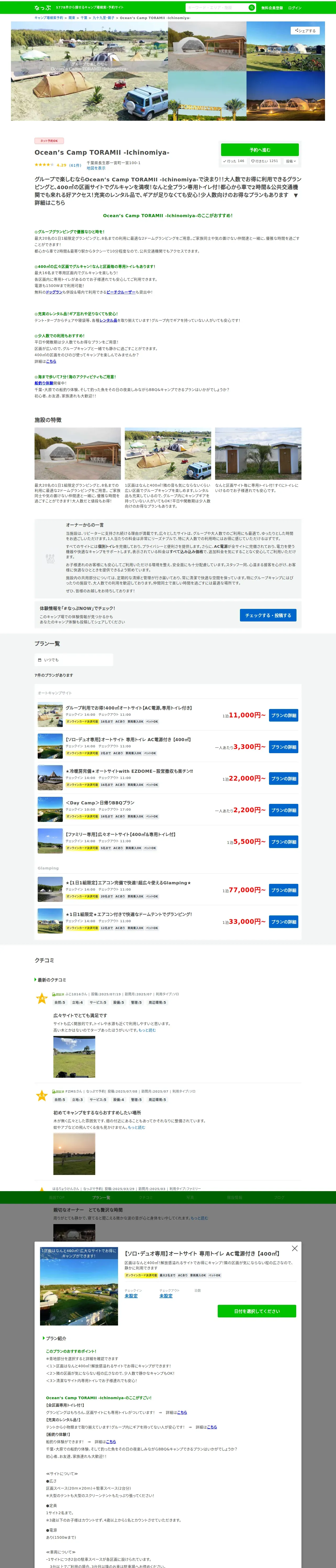Click the 冷暖房完備 EZDOME plan thumbnail

click(x=50, y=779)
